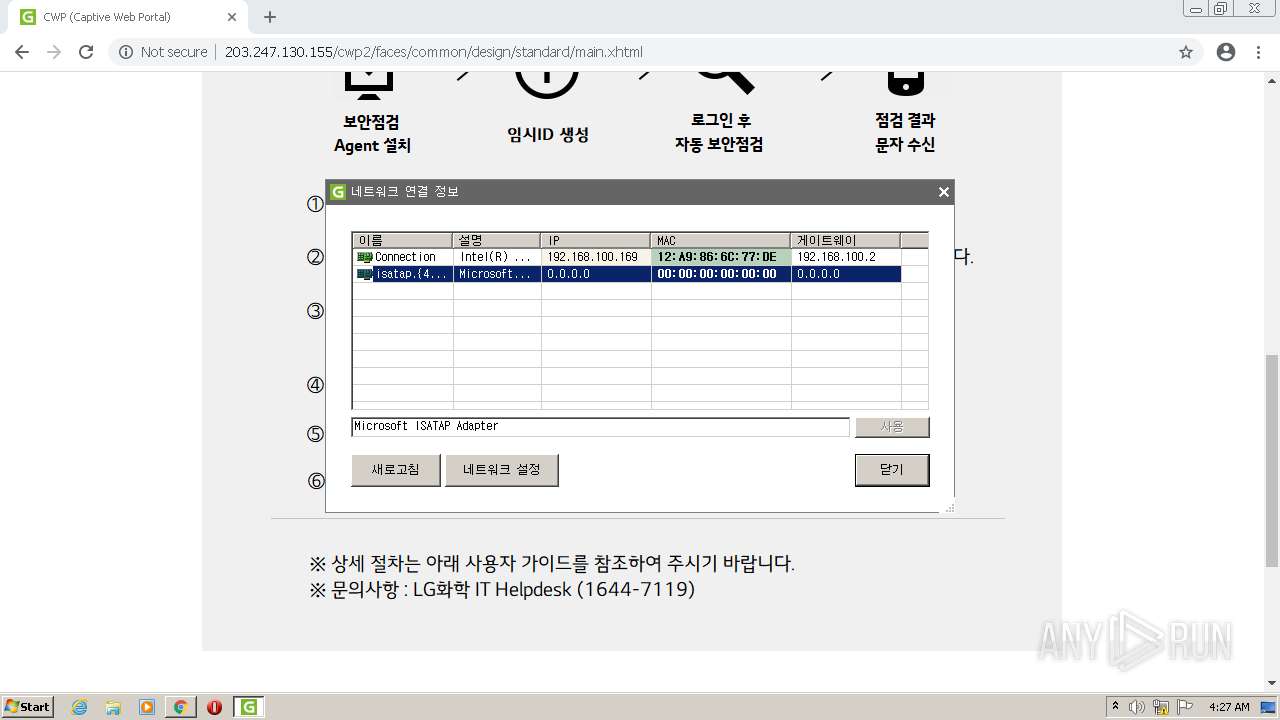This screenshot has width=1280, height=720.
Task: Click the 새로고침 refresh button
Action: (x=395, y=470)
